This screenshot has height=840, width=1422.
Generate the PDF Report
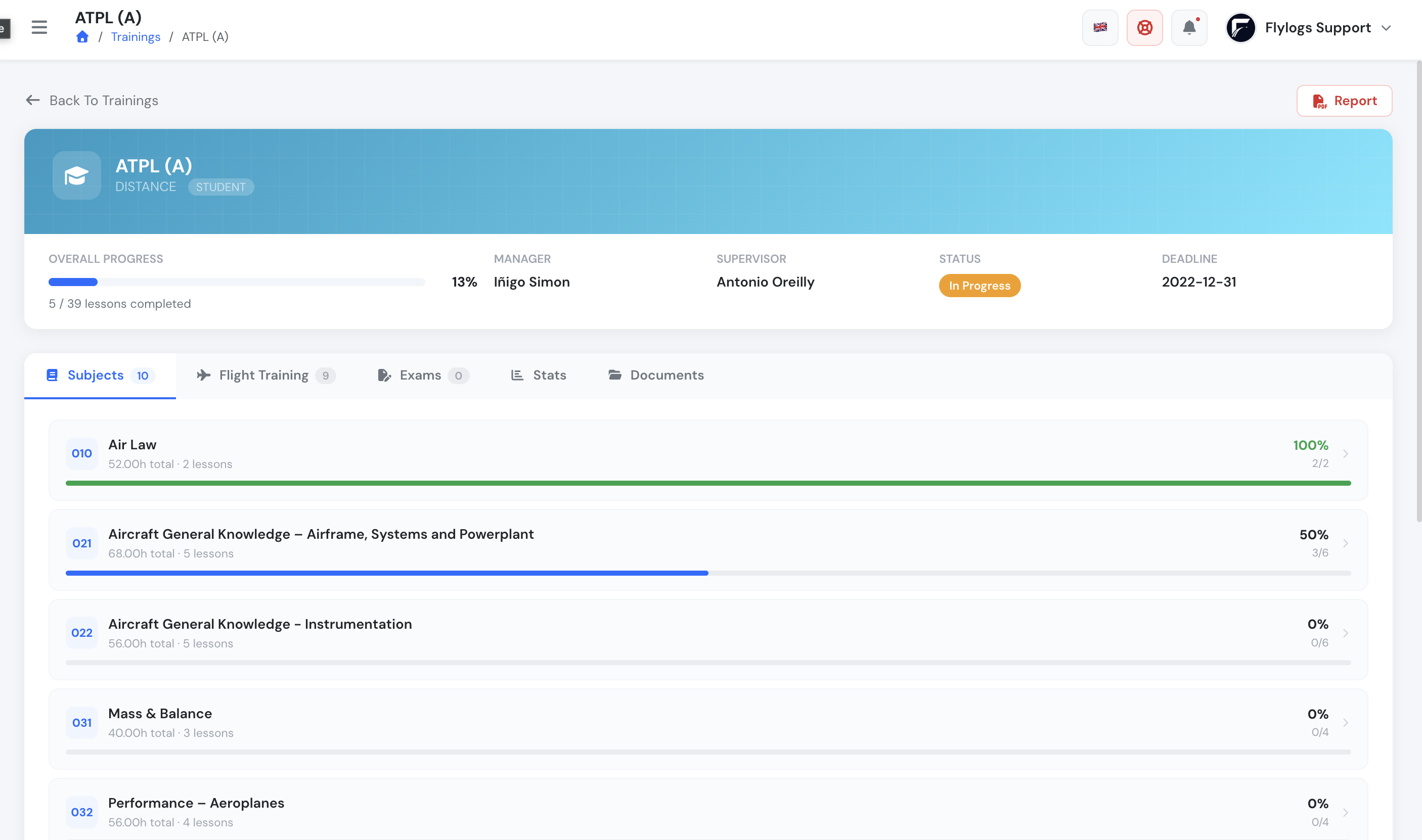(x=1344, y=101)
